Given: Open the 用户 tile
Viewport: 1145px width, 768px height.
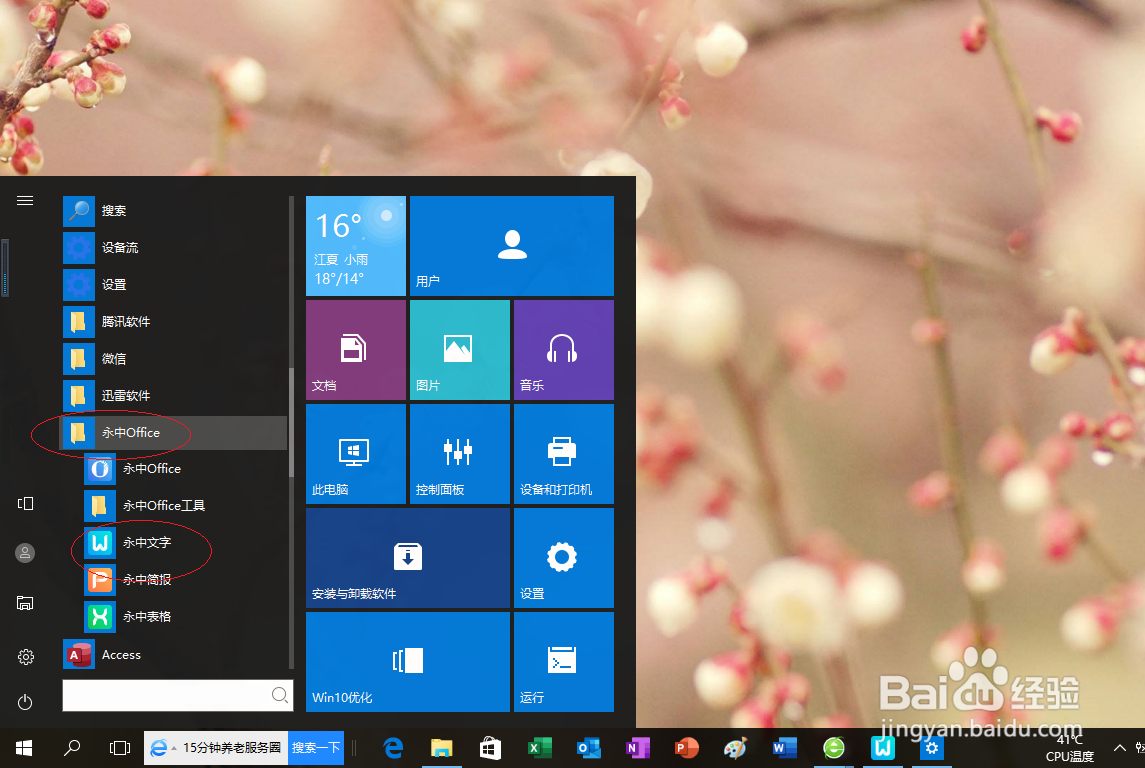Looking at the screenshot, I should tap(512, 246).
